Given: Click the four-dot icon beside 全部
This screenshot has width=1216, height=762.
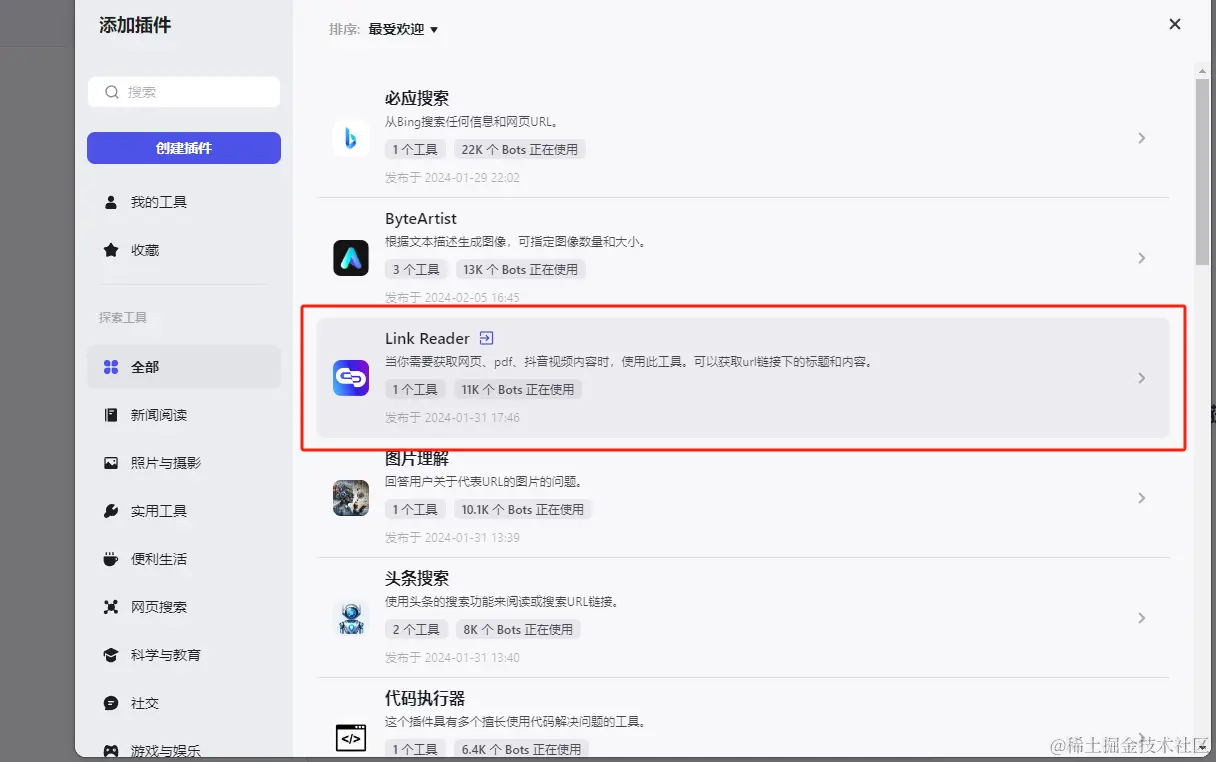Looking at the screenshot, I should 111,367.
